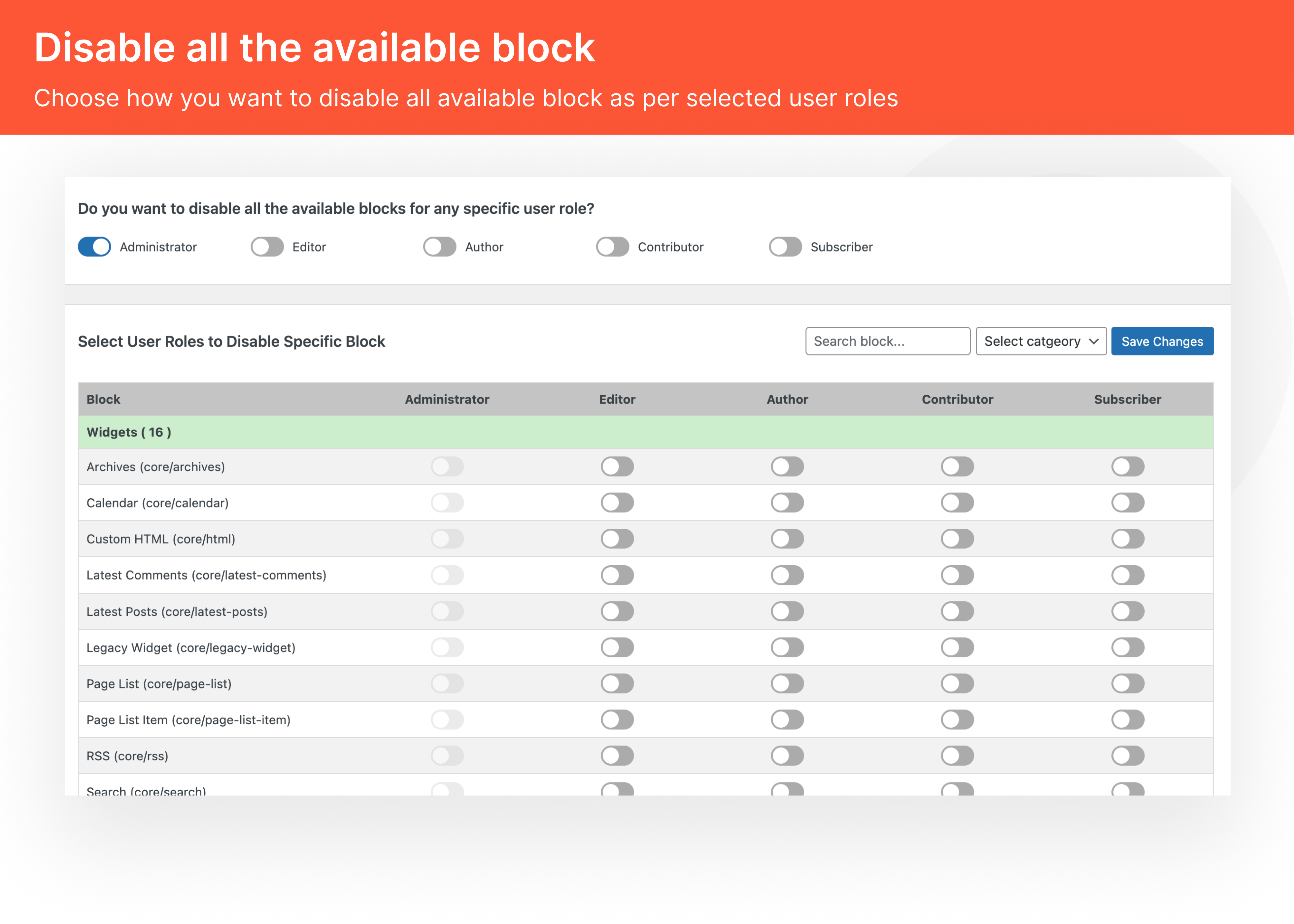Toggle Calendar block for Contributor
Image resolution: width=1294 pixels, height=924 pixels.
point(958,503)
